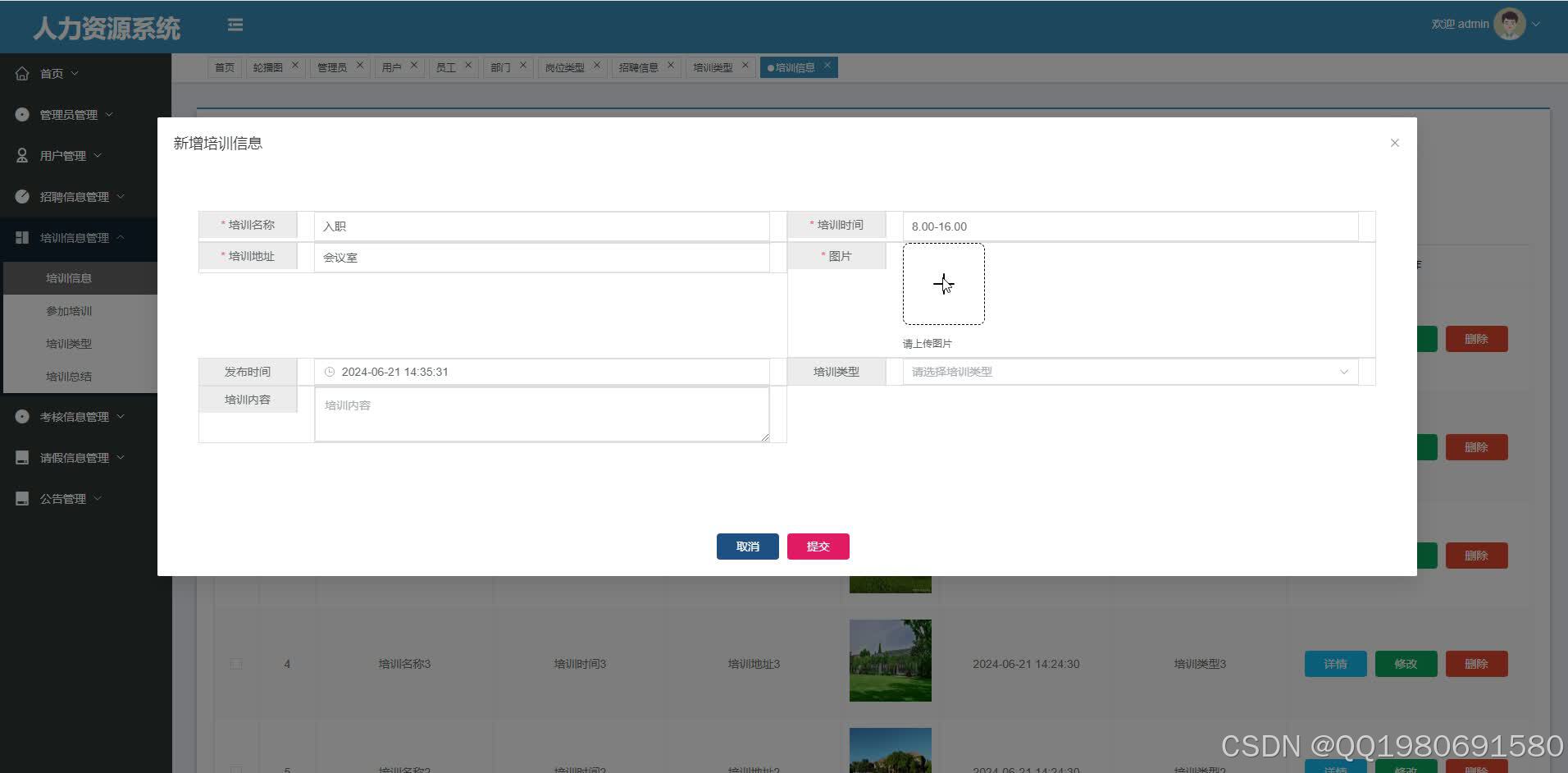Click the topmost red 删除 button in table

[x=1477, y=339]
